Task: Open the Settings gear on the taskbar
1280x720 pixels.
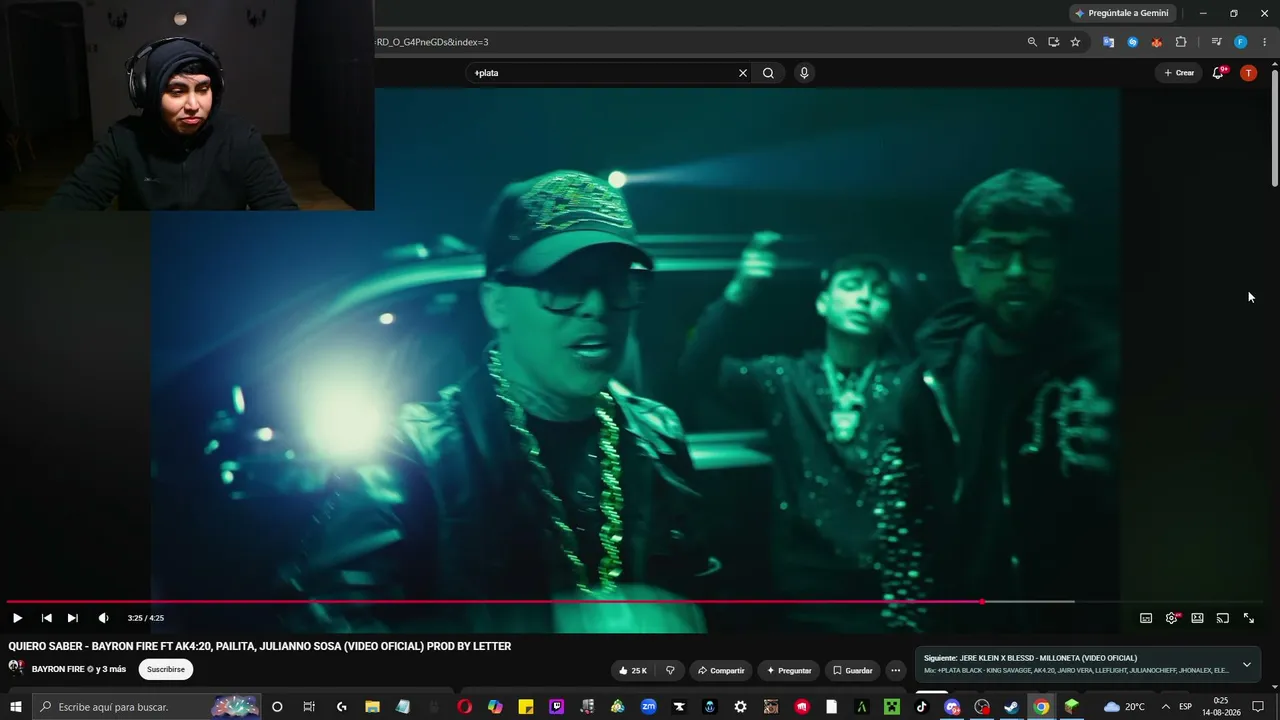Action: click(x=740, y=707)
